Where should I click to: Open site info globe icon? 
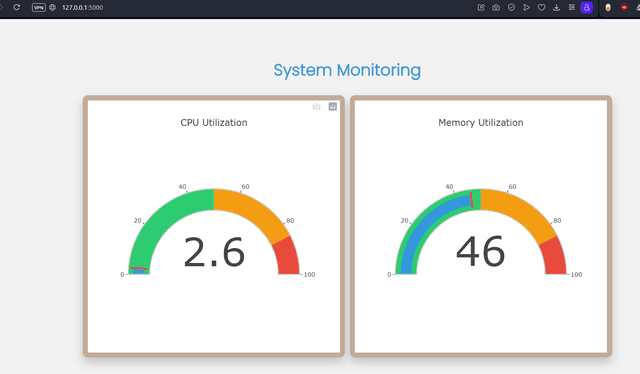(x=53, y=7)
